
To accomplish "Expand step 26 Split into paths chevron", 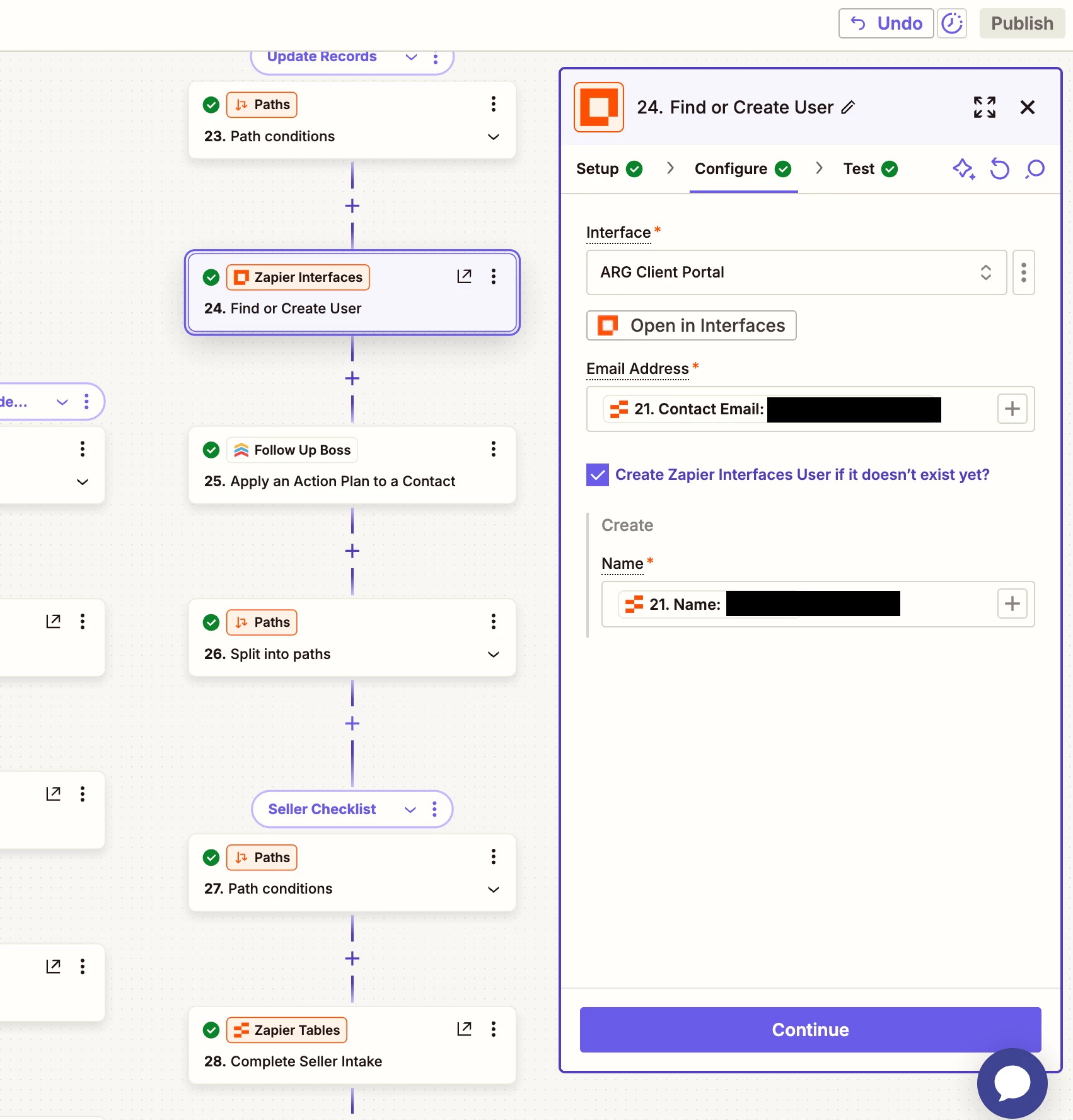I will pos(494,655).
